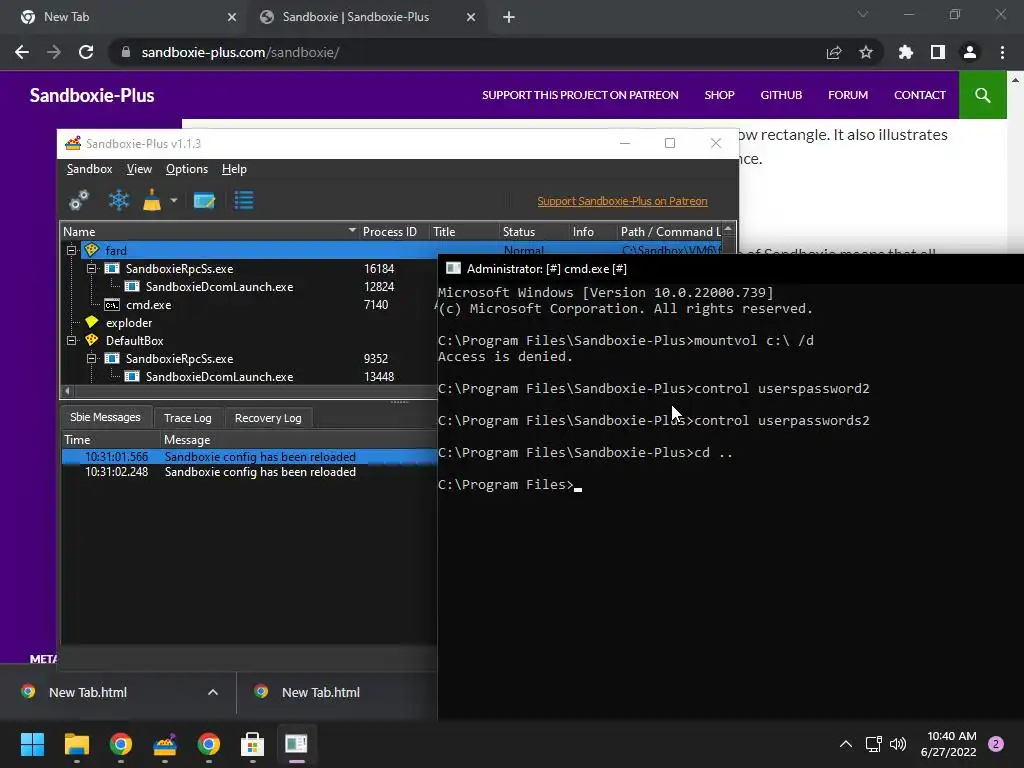Open the Sandbox menu
The image size is (1024, 768).
click(89, 169)
